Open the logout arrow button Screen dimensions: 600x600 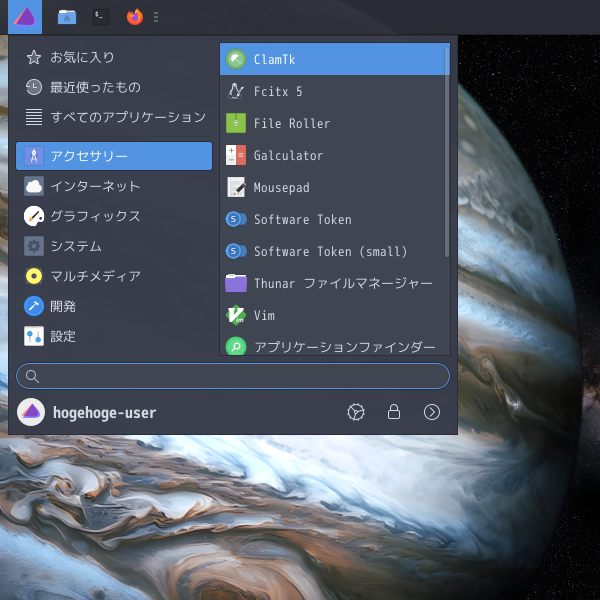(x=432, y=412)
